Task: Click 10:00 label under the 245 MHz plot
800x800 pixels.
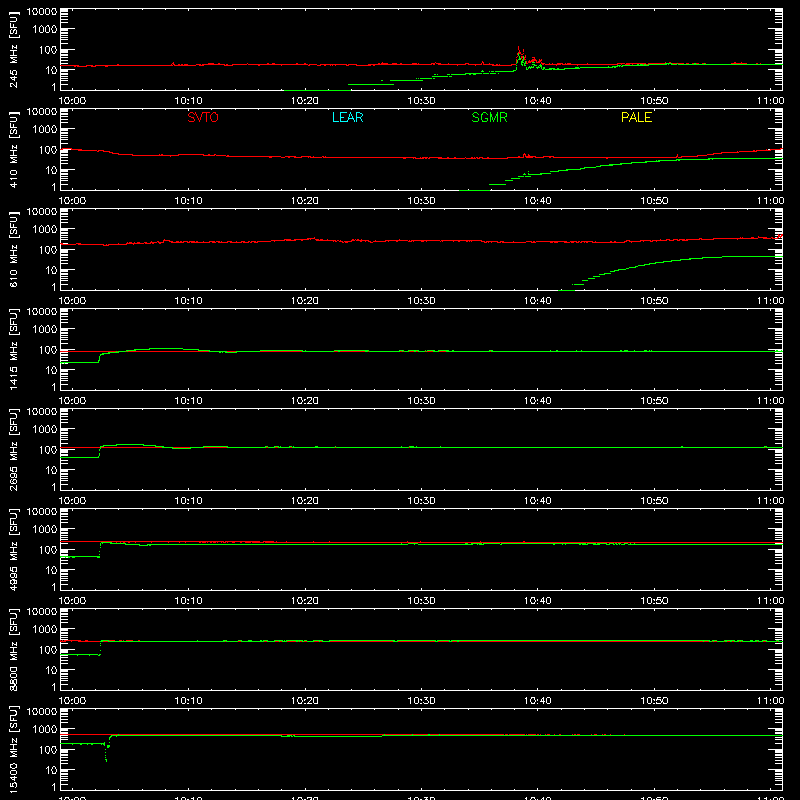Action: pos(72,101)
